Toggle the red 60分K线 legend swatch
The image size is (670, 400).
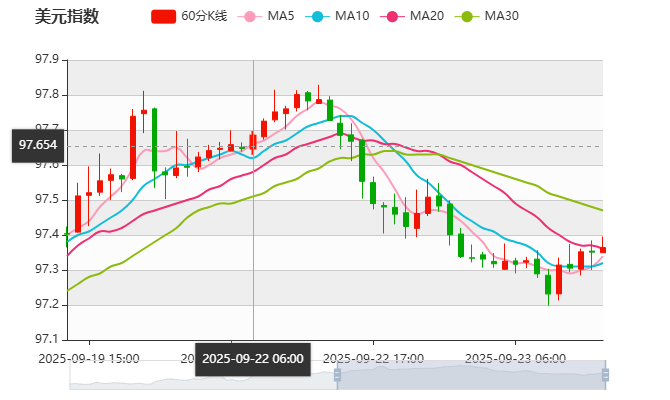tap(163, 16)
